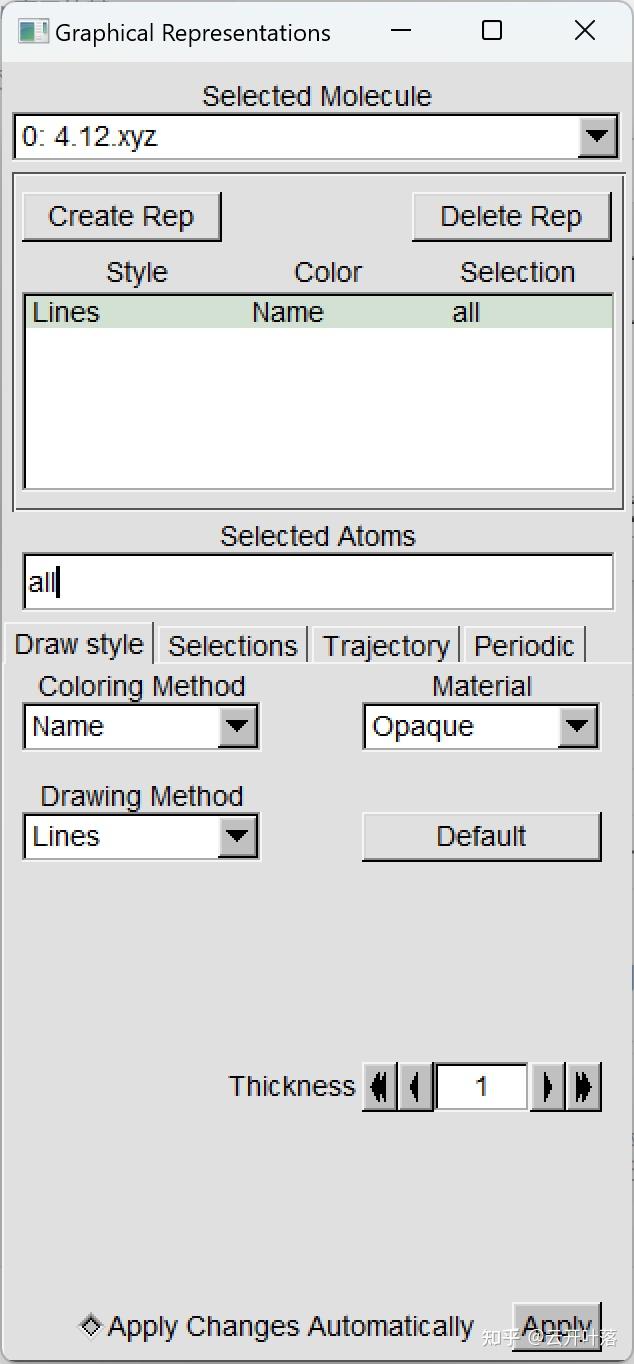Decrease Thickness to minimum with double-left arrow

click(x=379, y=1086)
